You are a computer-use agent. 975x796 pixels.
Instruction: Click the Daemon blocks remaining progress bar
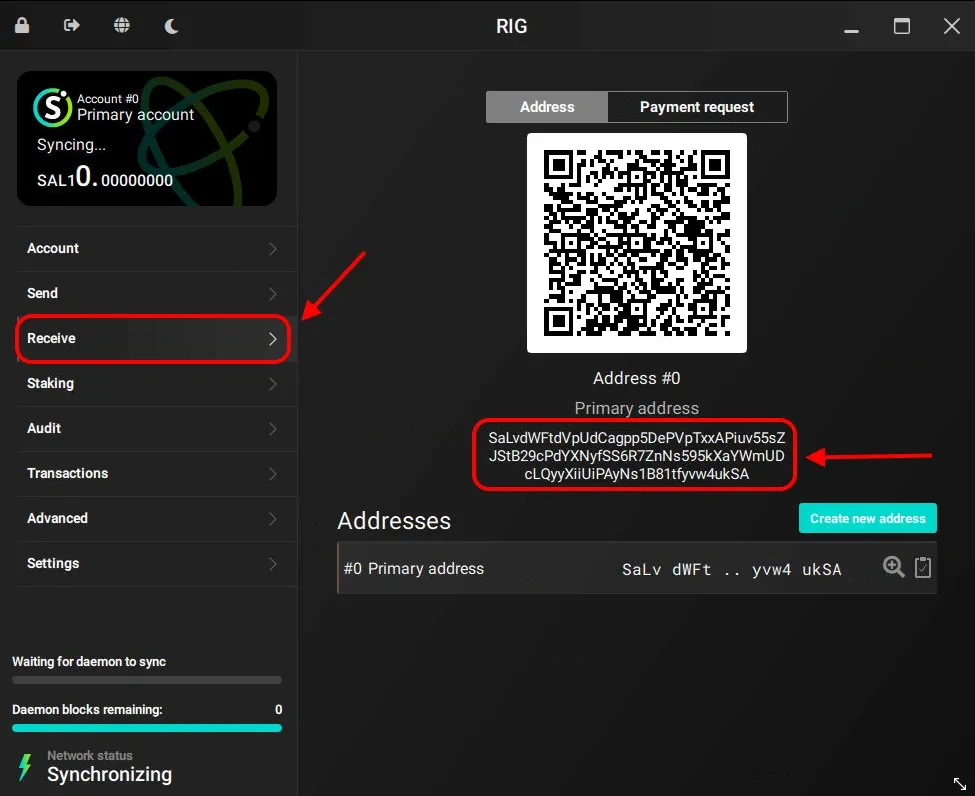pos(147,728)
